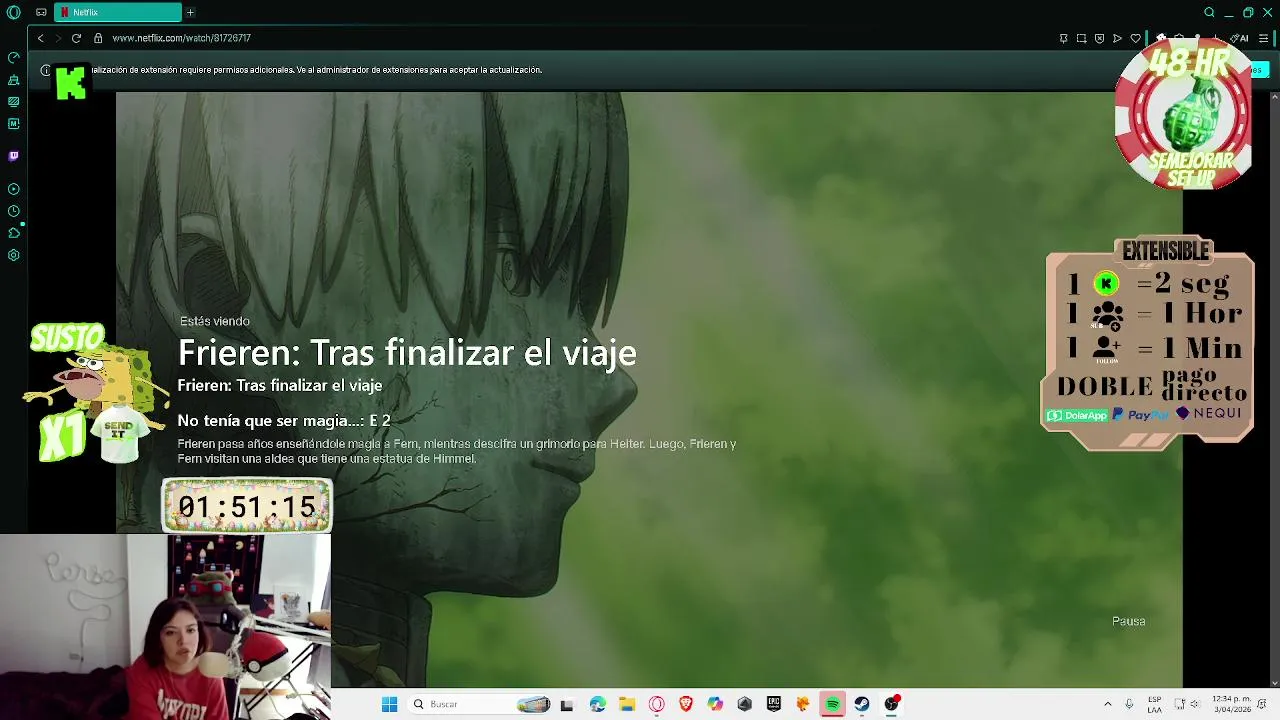The image size is (1280, 720).
Task: Go back with the browser back arrow
Action: 40,38
